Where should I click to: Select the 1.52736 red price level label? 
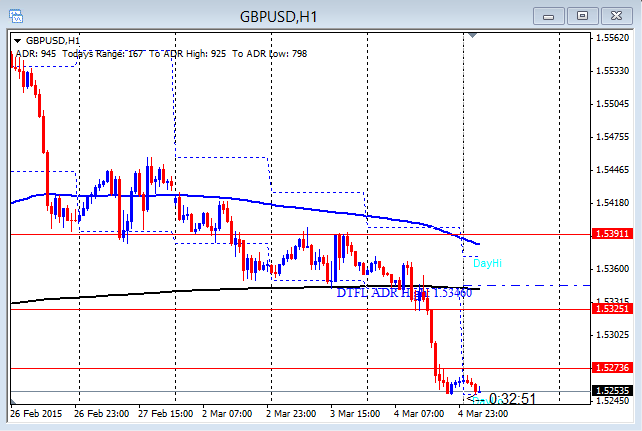click(612, 368)
